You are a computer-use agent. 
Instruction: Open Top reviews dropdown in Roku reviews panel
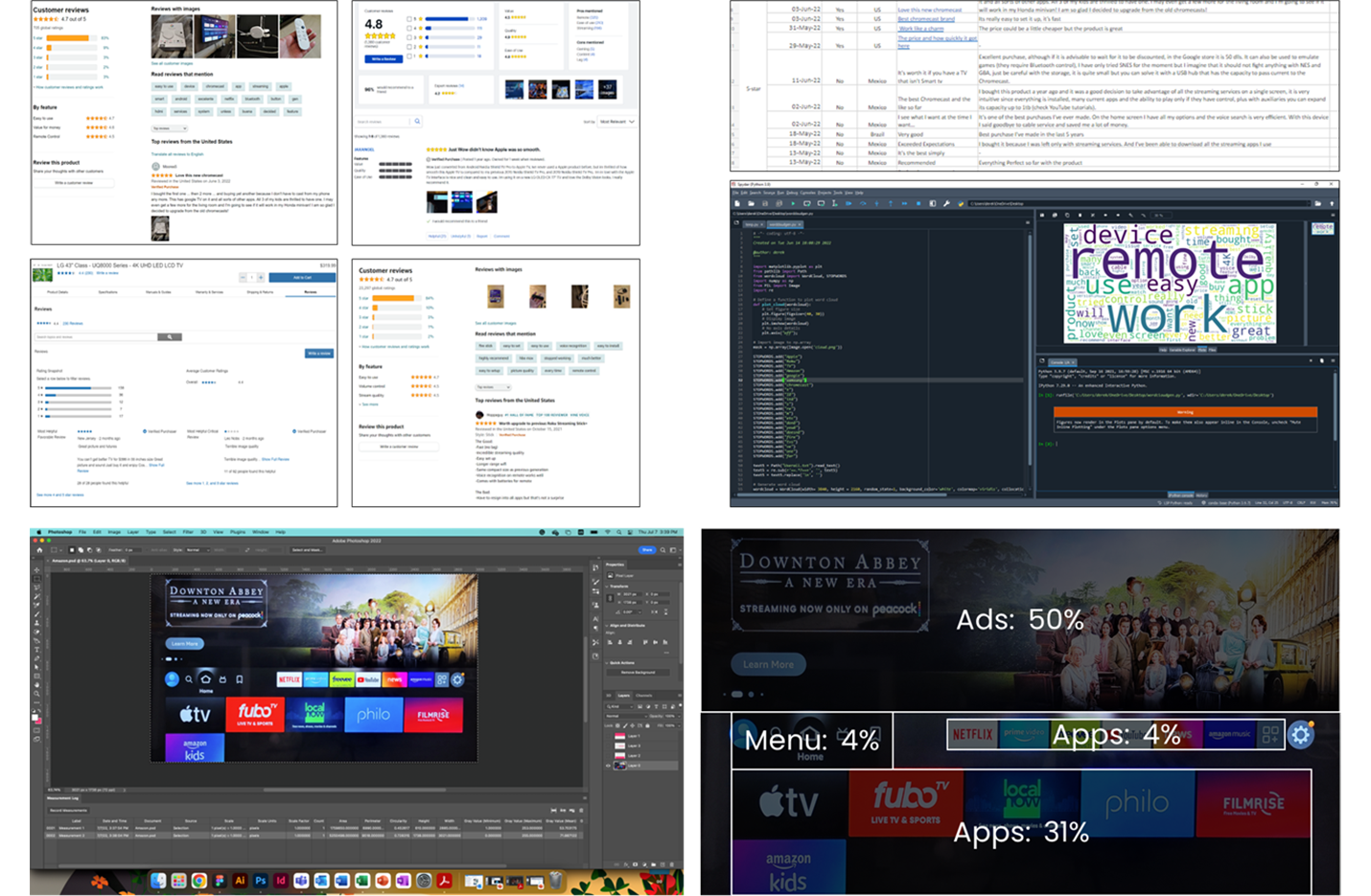pyautogui.click(x=493, y=387)
